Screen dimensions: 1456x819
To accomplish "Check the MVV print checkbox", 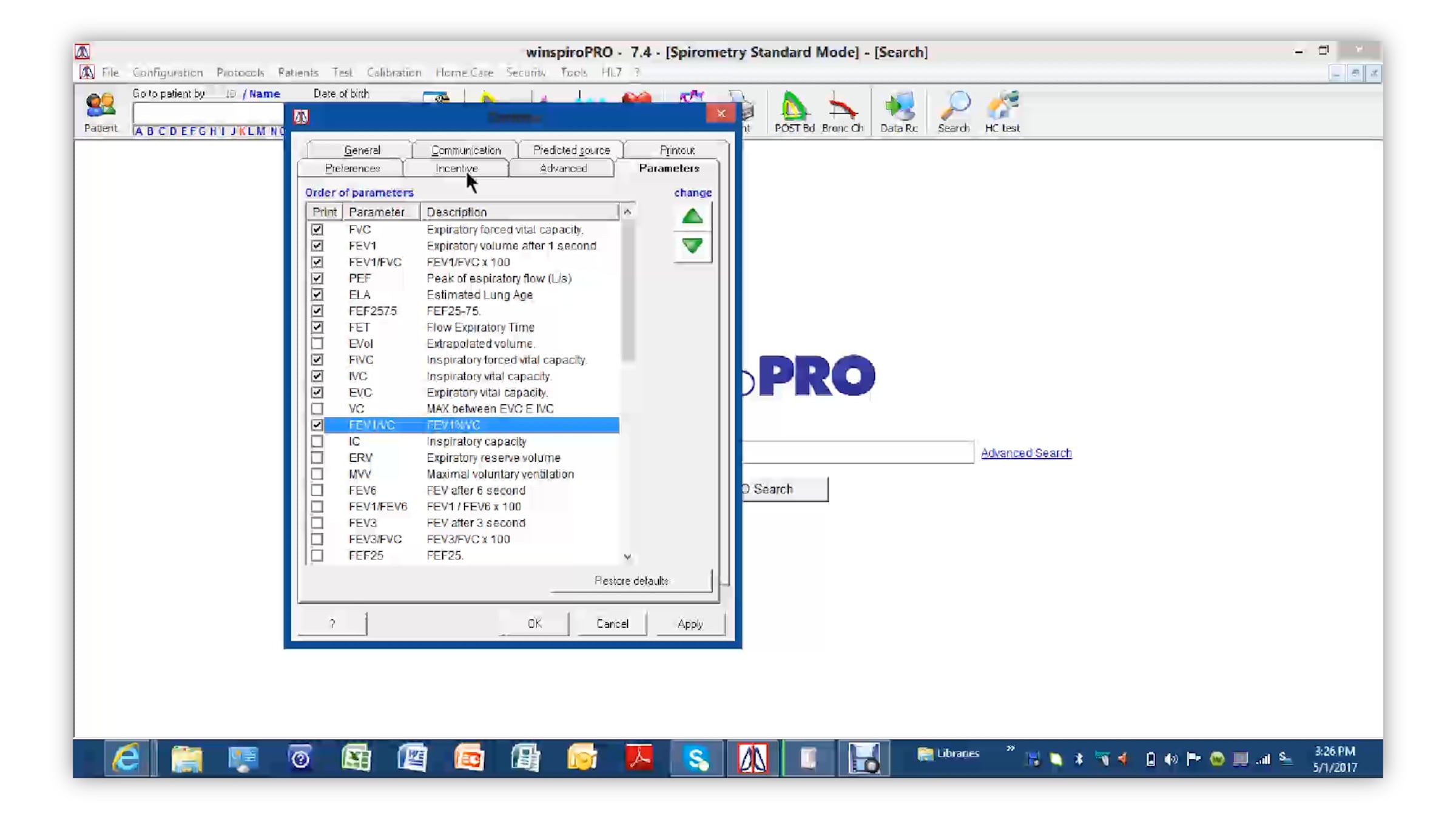I will tap(317, 474).
